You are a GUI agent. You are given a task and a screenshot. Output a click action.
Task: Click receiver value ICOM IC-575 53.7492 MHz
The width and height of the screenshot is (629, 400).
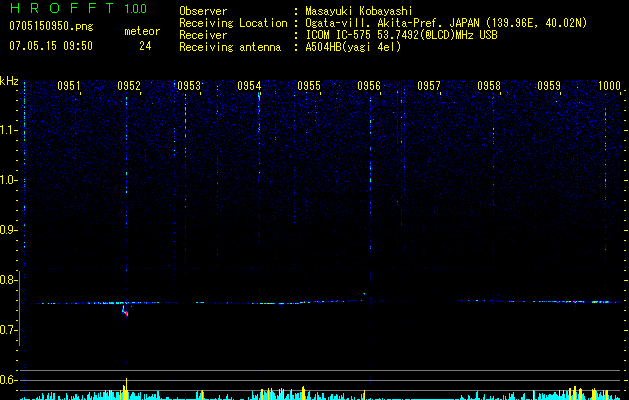click(401, 35)
